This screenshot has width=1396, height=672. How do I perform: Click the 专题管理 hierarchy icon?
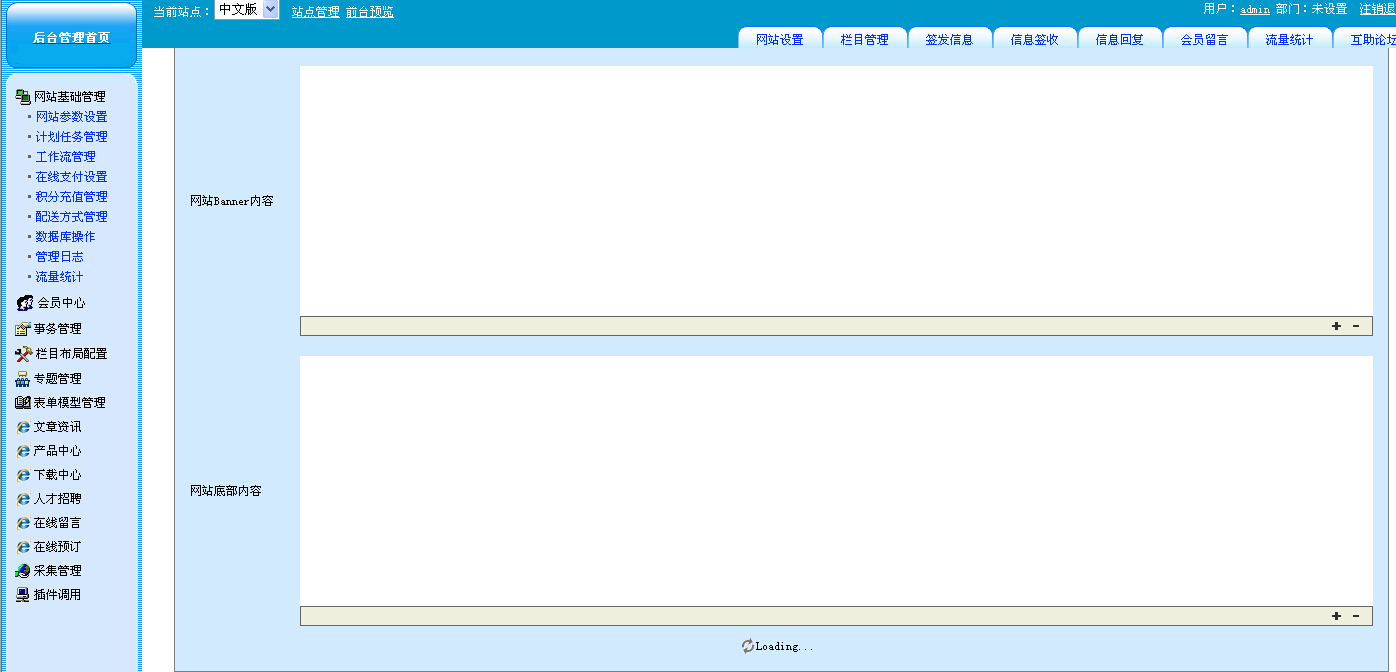23,379
